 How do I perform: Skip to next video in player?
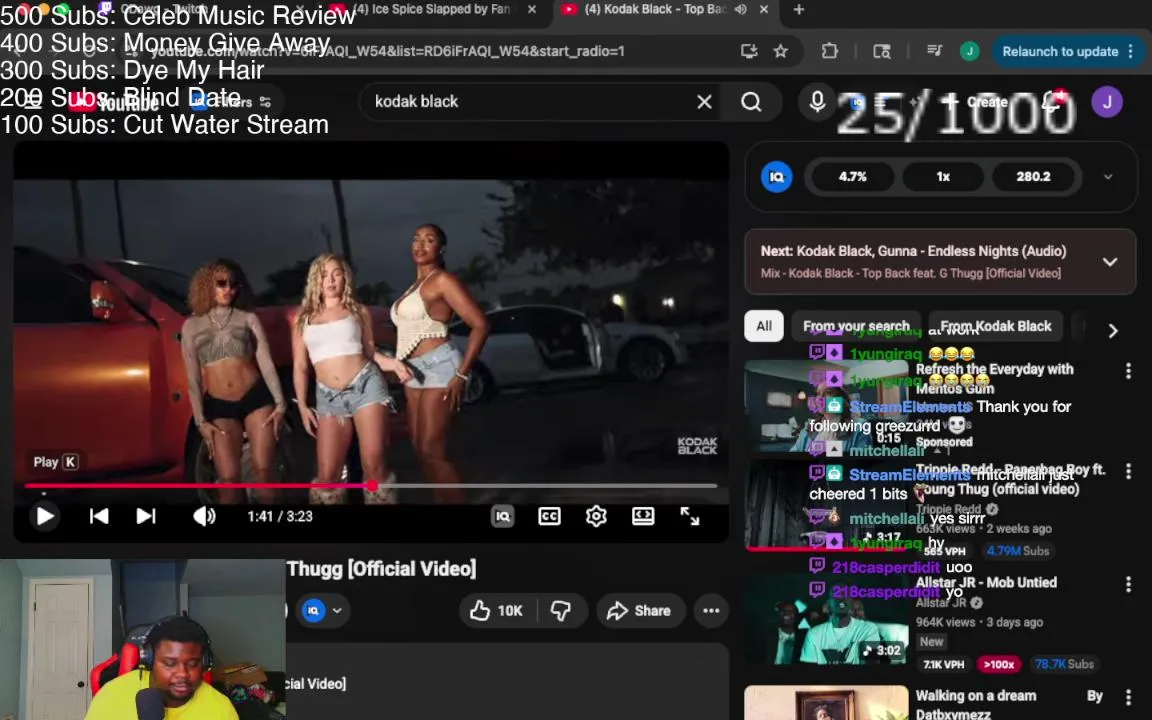point(146,516)
